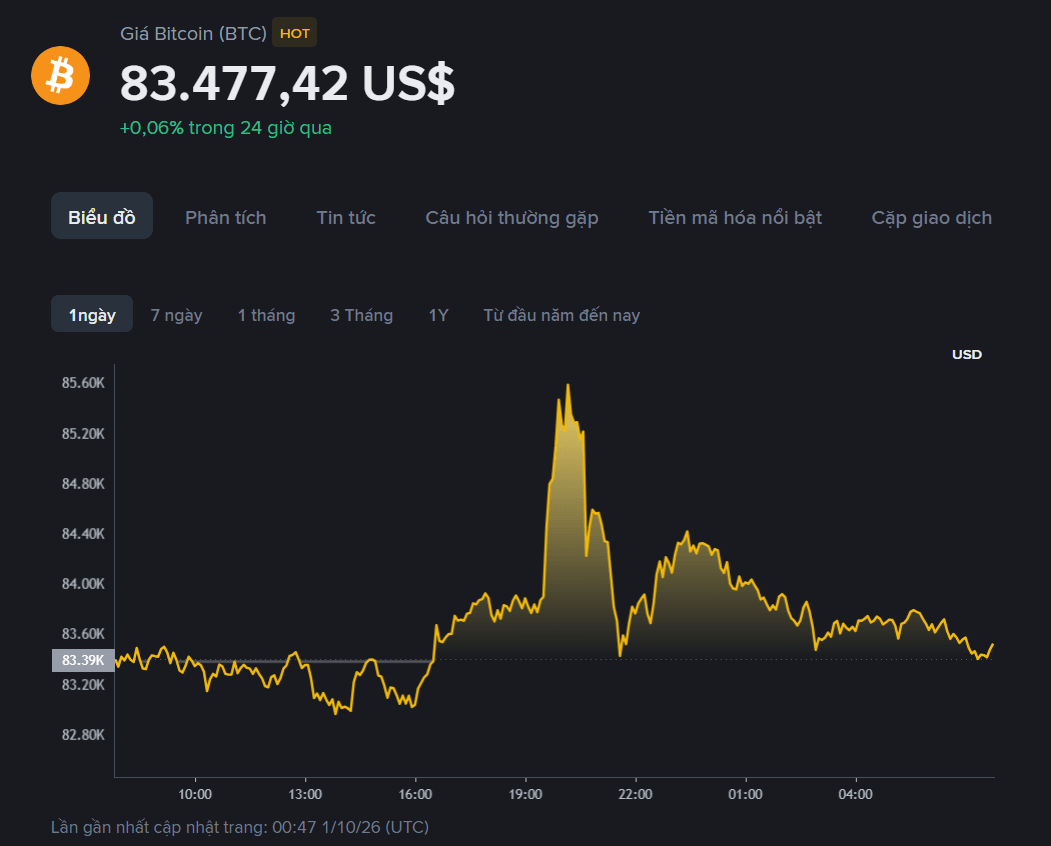Select the 1Y chart range

[x=438, y=315]
